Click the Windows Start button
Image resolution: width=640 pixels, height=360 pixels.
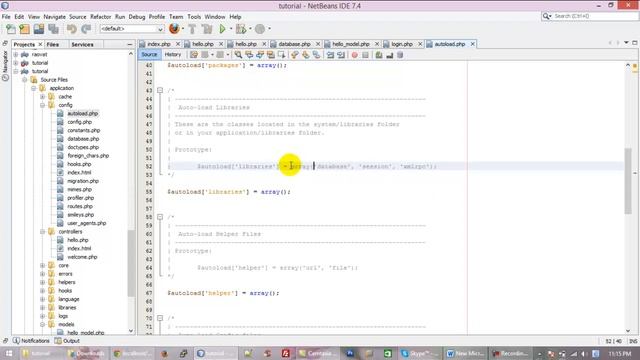9,353
